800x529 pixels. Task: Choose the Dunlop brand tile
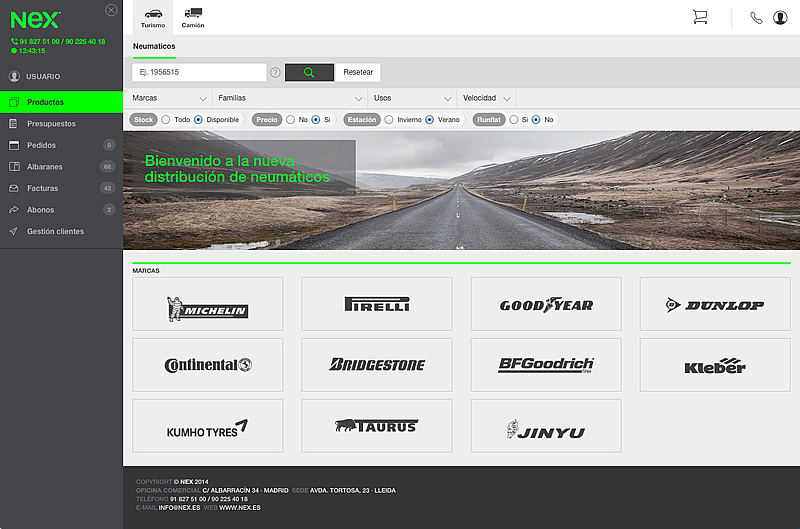tap(715, 304)
